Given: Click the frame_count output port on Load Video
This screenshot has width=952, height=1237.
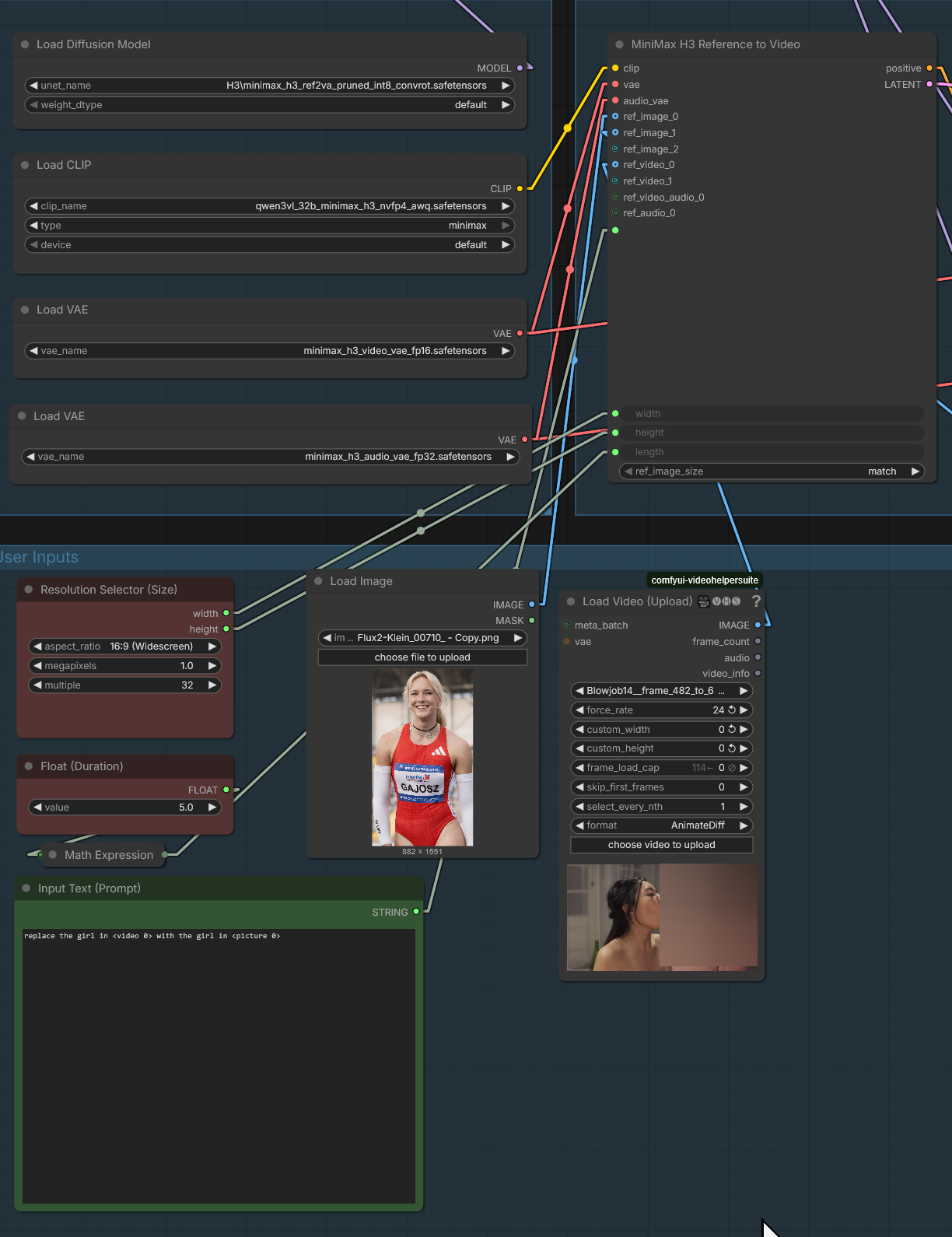Looking at the screenshot, I should pos(758,642).
